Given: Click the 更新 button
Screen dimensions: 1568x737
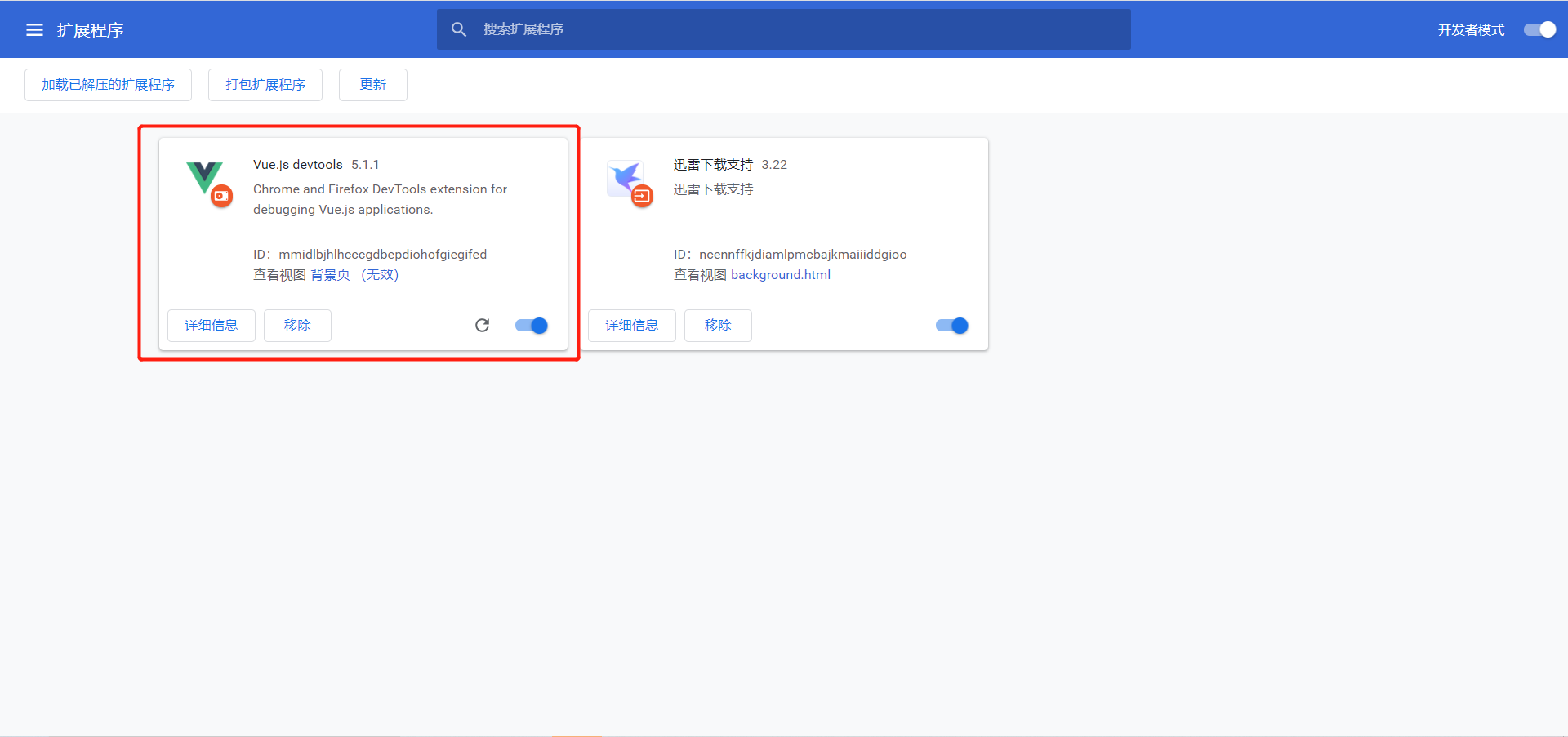Looking at the screenshot, I should [373, 85].
